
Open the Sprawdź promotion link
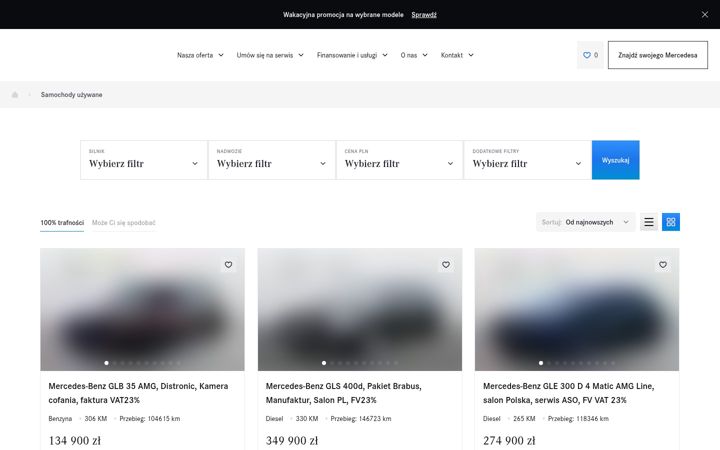pyautogui.click(x=424, y=15)
